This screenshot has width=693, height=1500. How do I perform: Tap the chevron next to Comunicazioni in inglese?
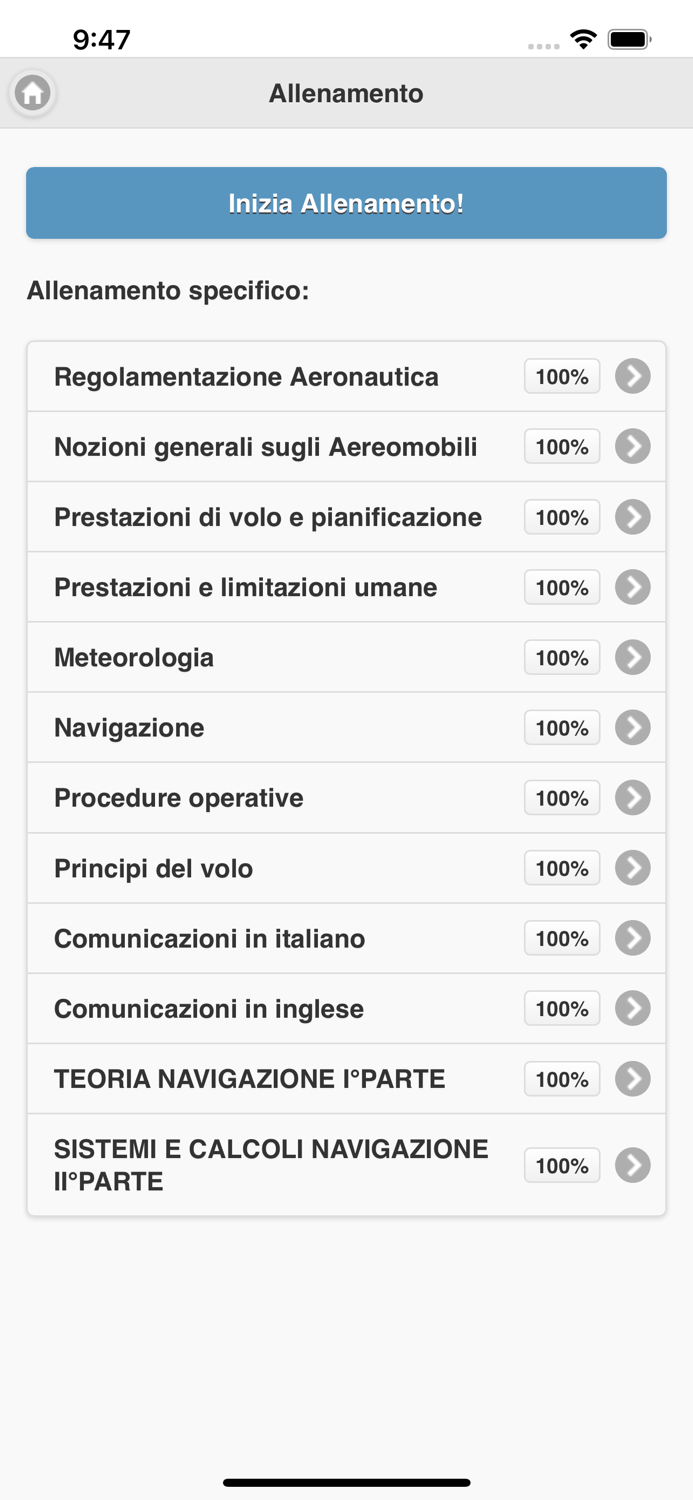click(633, 1008)
